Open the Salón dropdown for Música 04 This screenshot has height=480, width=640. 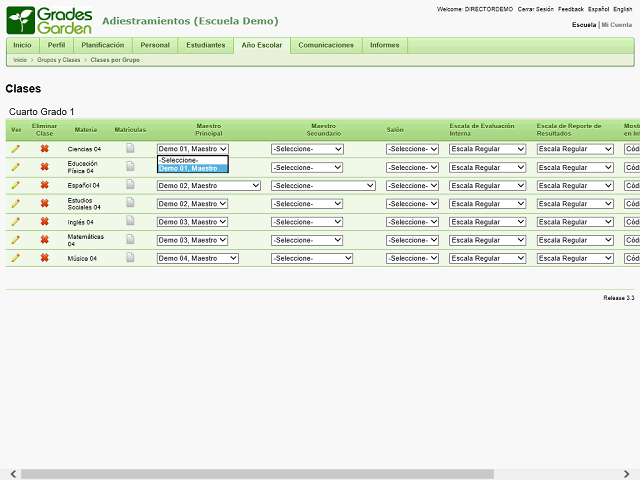412,258
